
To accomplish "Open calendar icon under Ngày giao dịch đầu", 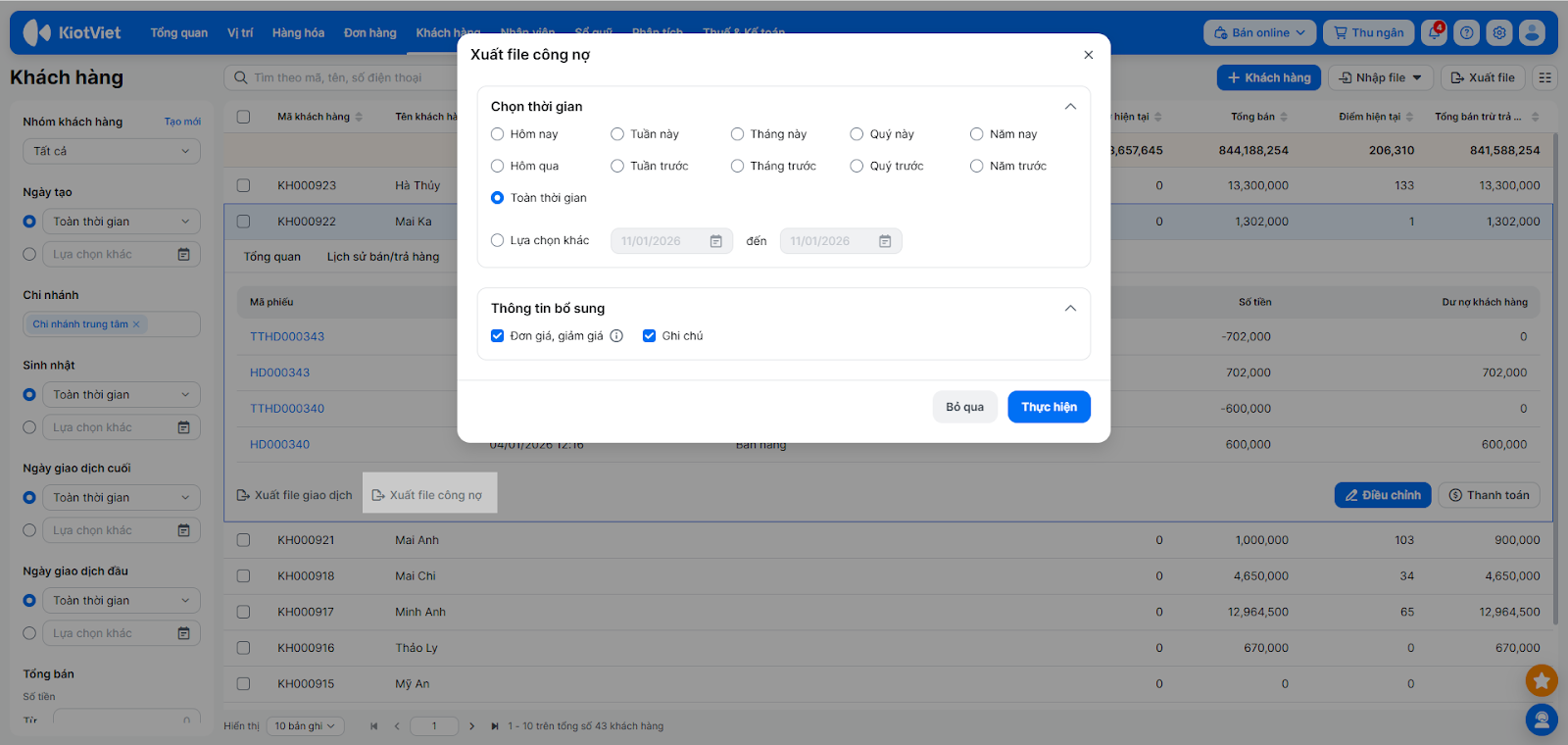I will click(183, 633).
